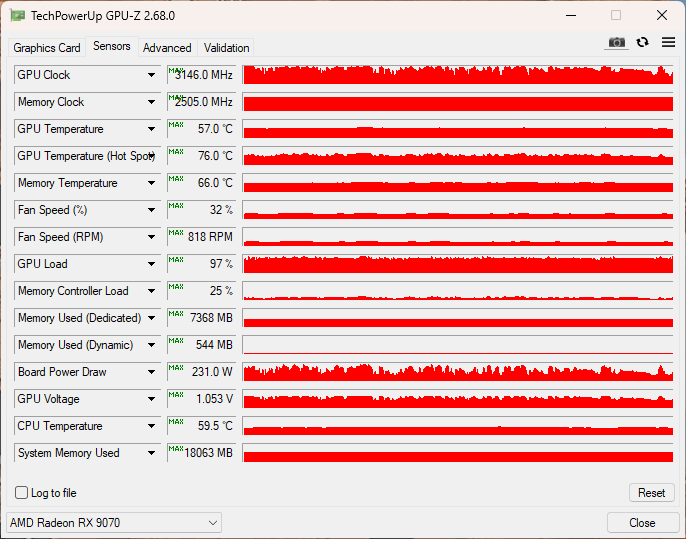Click the 57.0 °C GPU Temperature value

click(x=202, y=129)
